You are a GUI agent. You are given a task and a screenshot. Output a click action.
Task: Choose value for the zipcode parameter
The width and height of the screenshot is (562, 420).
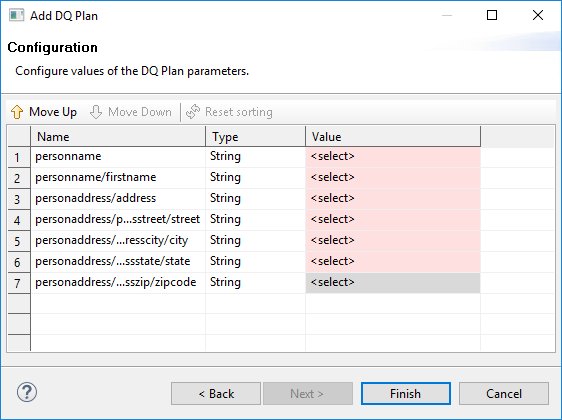tap(393, 282)
